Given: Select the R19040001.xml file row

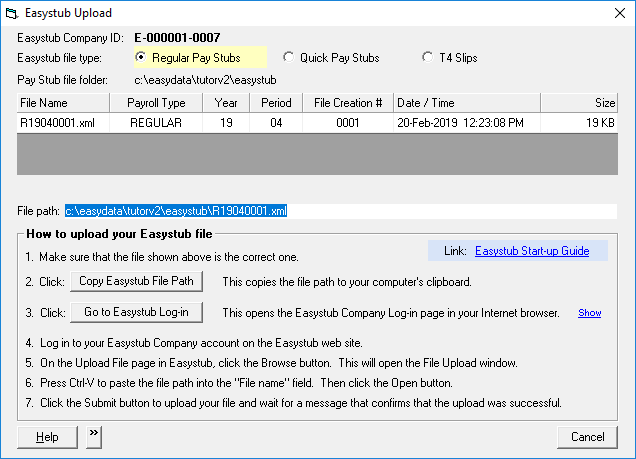Looking at the screenshot, I should tap(317, 123).
